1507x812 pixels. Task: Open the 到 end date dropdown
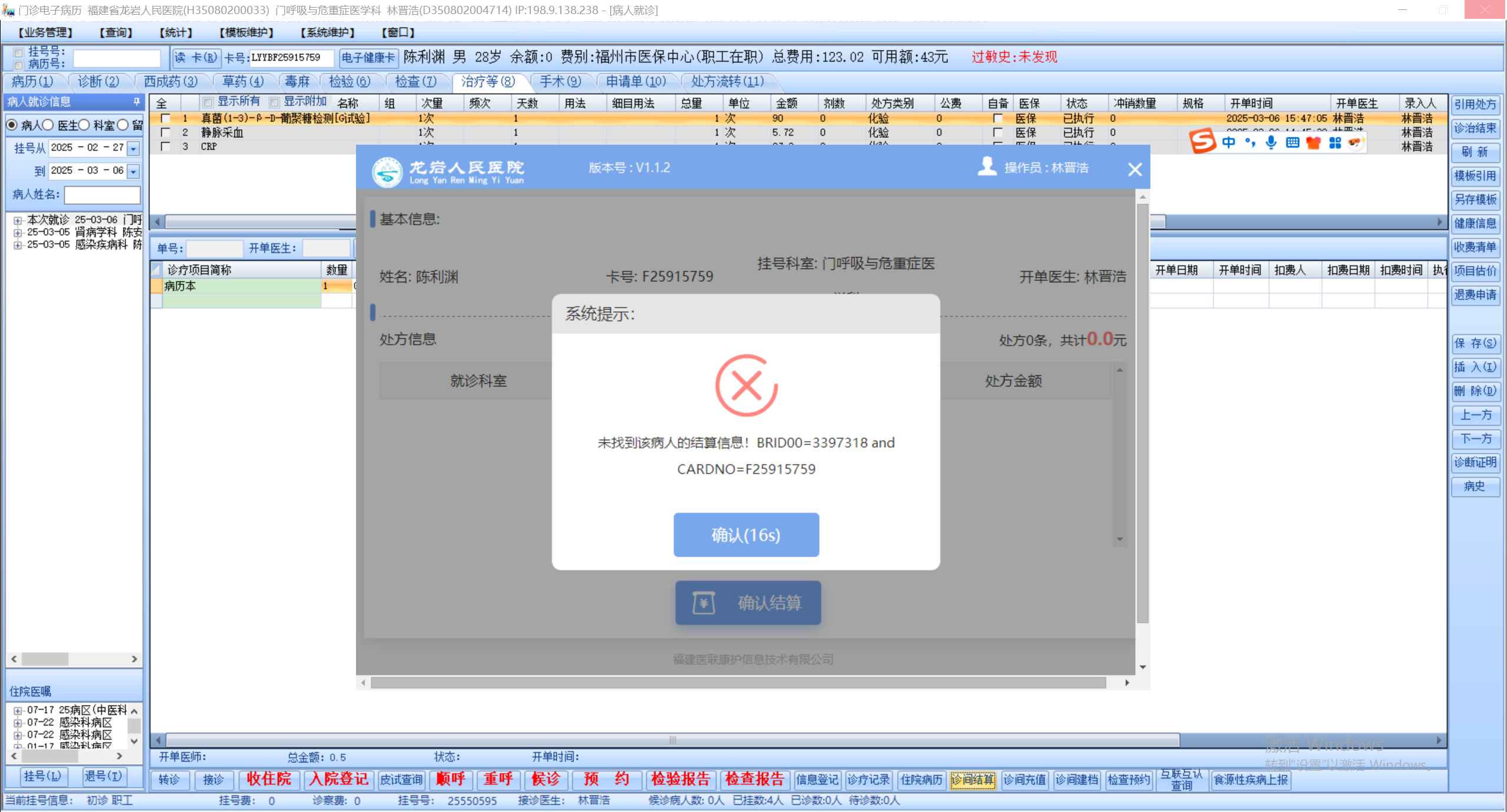[x=134, y=171]
